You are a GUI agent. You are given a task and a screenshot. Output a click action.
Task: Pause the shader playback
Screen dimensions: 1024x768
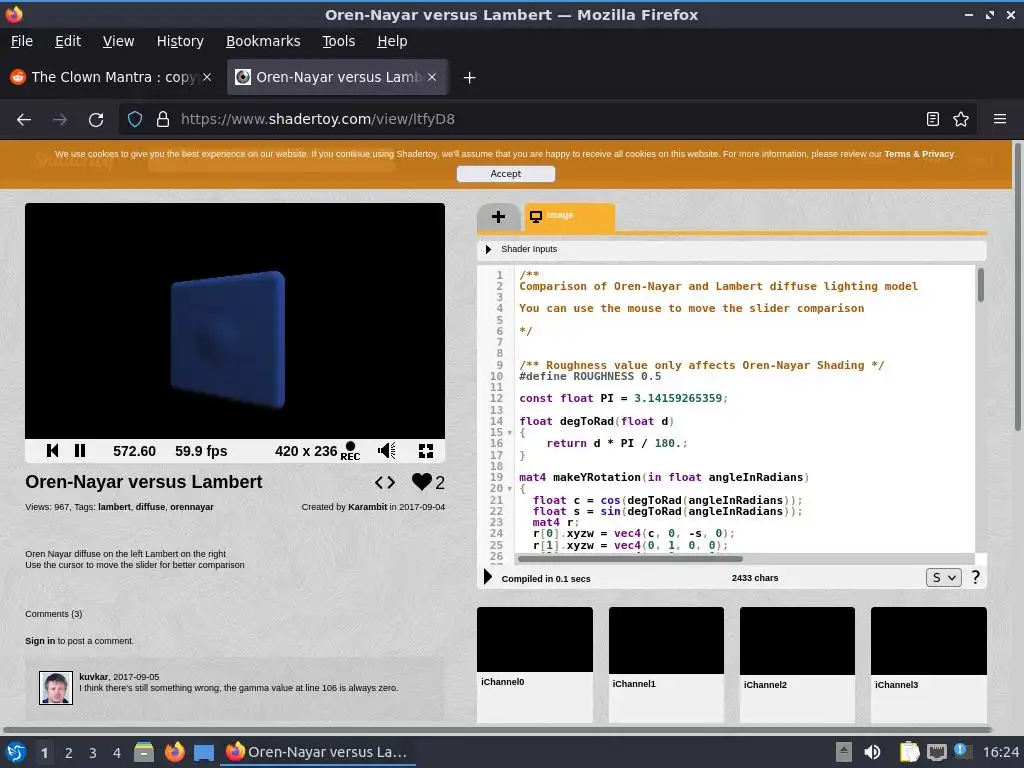point(80,451)
